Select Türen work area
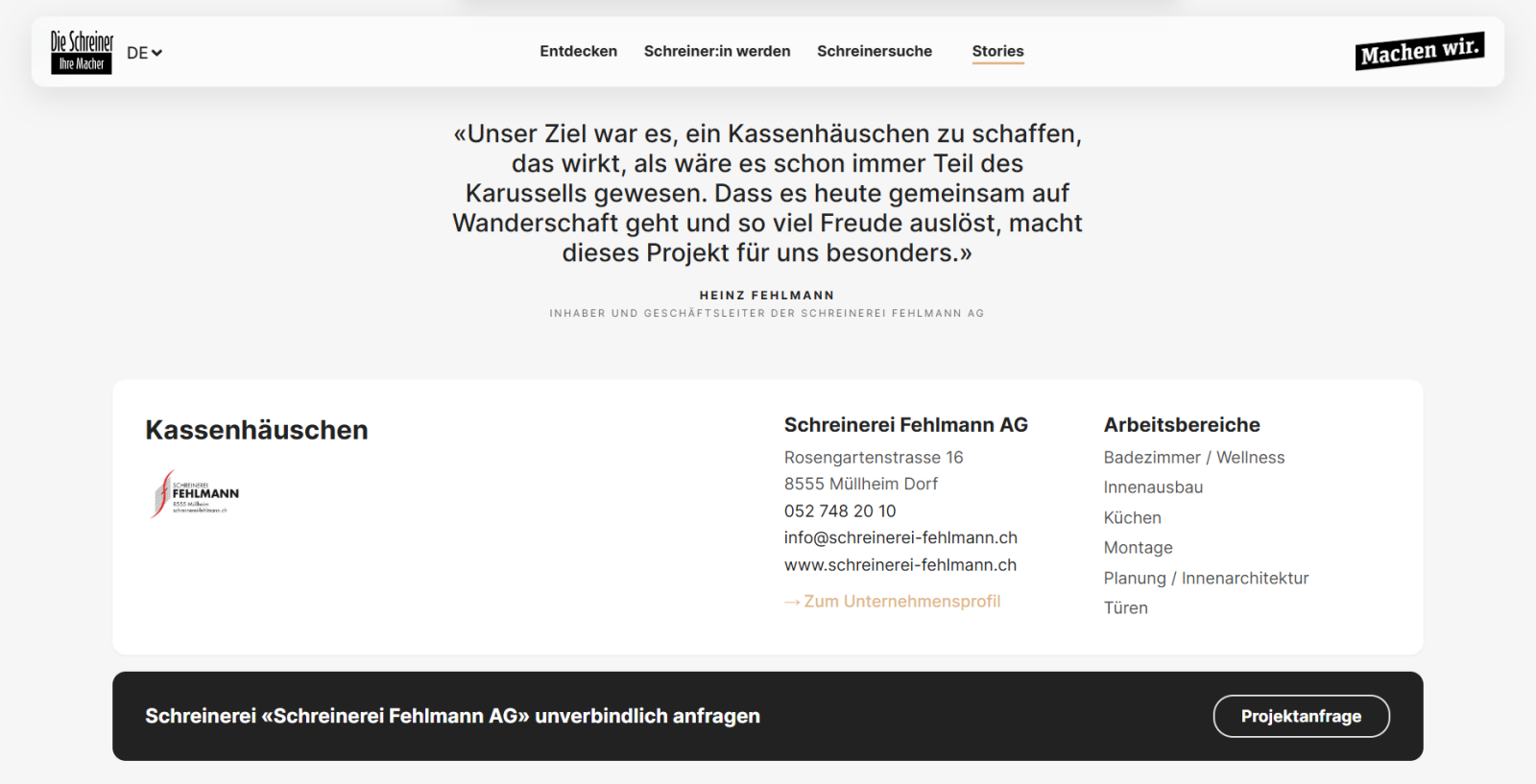Viewport: 1536px width, 784px height. [1125, 607]
